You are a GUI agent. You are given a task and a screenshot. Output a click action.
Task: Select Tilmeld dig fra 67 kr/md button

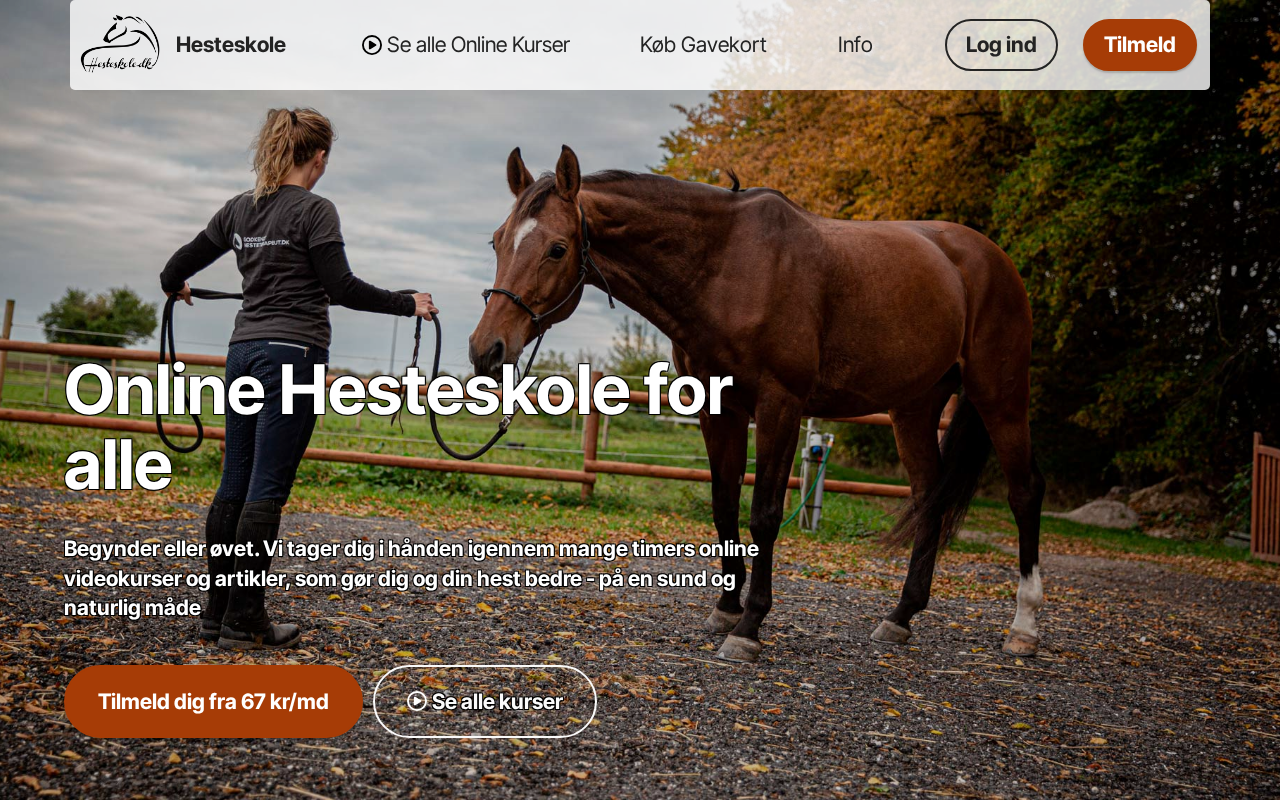(x=213, y=701)
